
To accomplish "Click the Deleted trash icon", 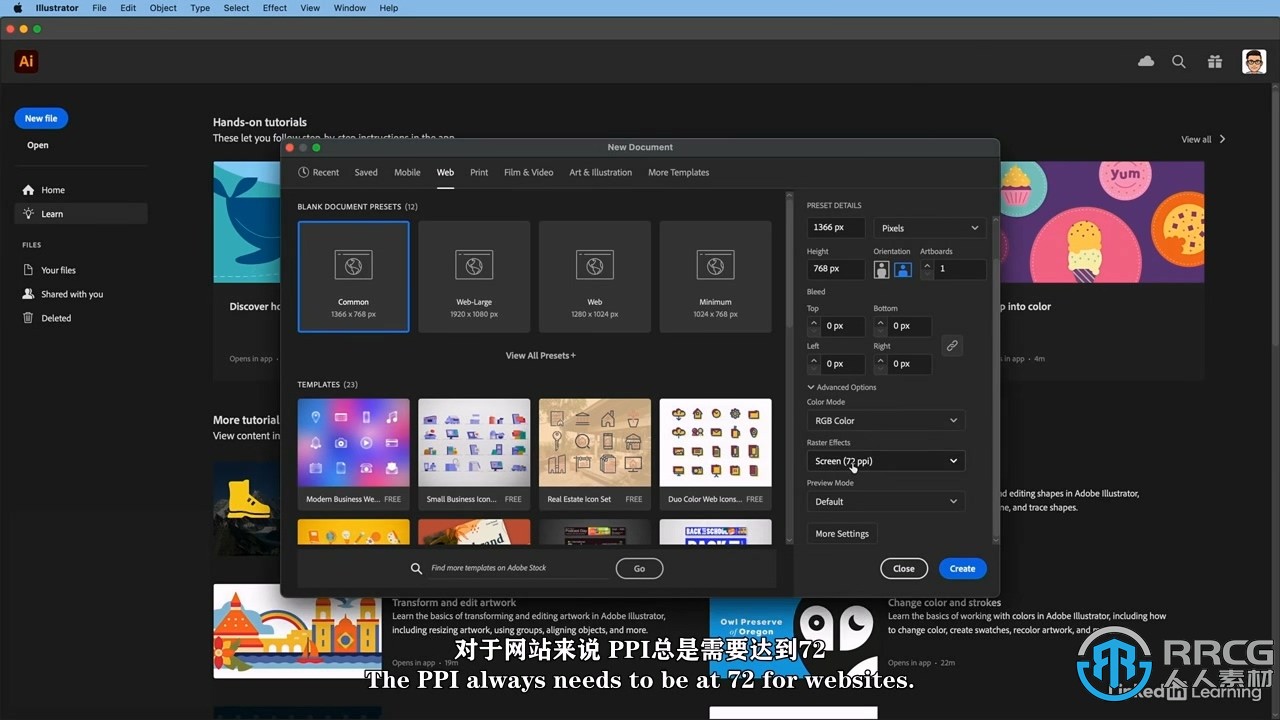I will click(x=28, y=318).
